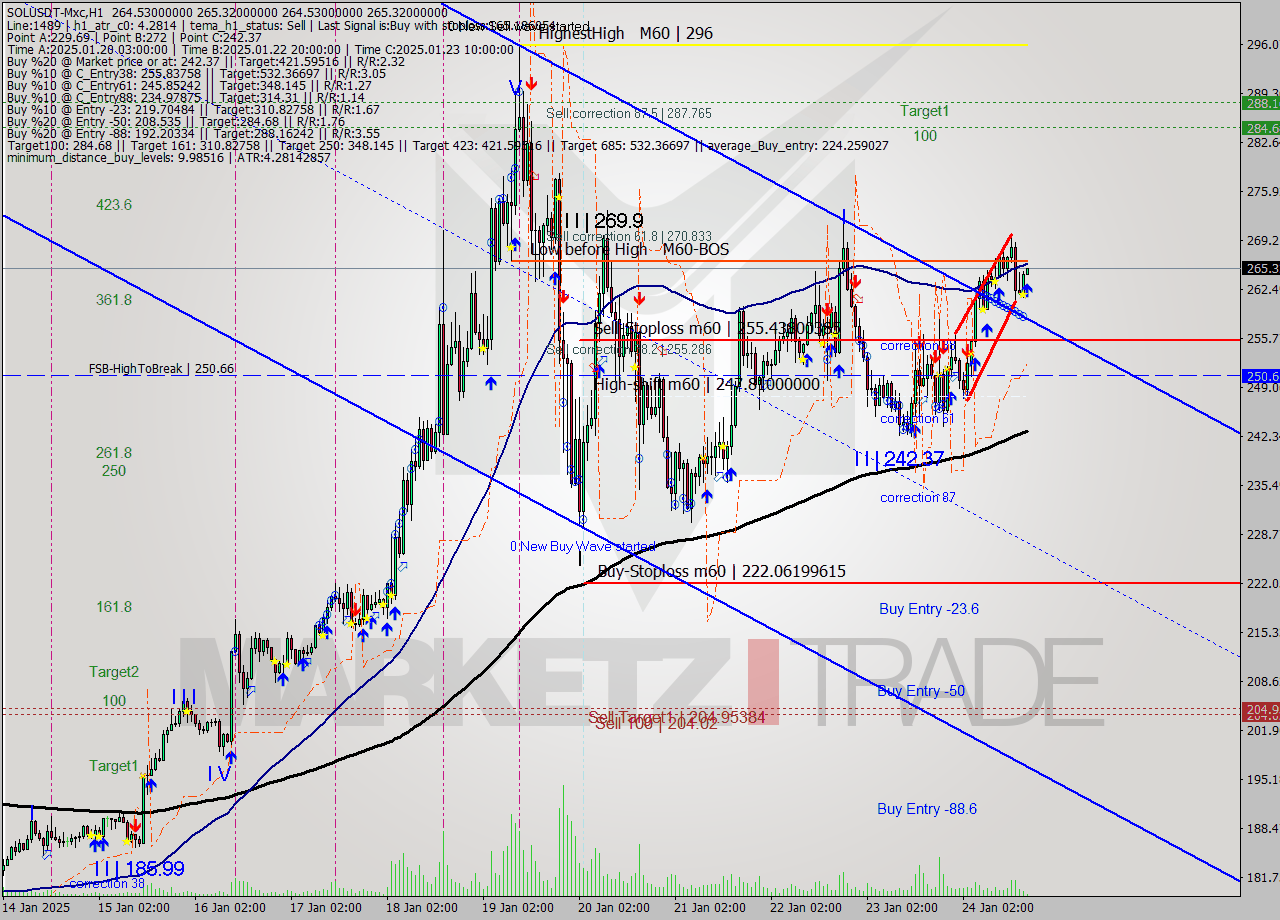The image size is (1280, 920).
Task: Click the 'I I | 242.37' wave label
Action: (899, 458)
